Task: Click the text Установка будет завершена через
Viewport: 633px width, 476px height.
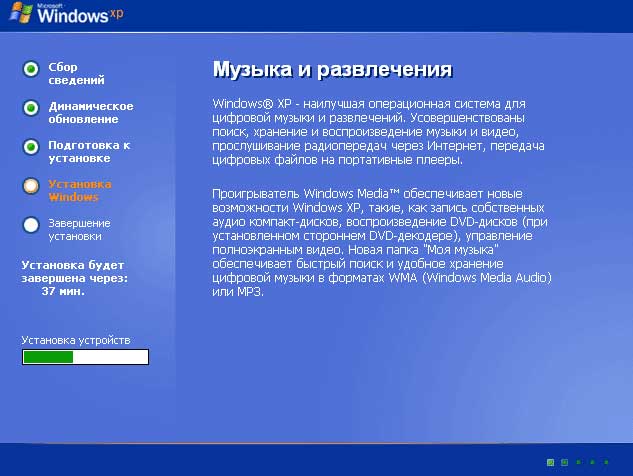Action: pos(74,271)
